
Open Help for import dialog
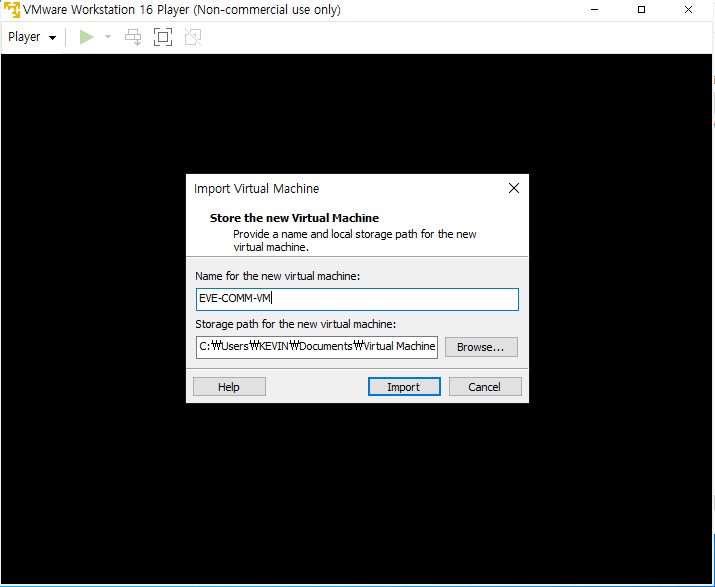tap(229, 387)
